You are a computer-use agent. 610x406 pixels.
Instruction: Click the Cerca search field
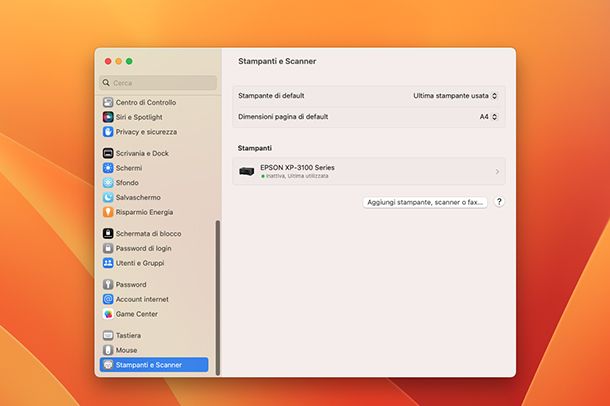coord(158,83)
